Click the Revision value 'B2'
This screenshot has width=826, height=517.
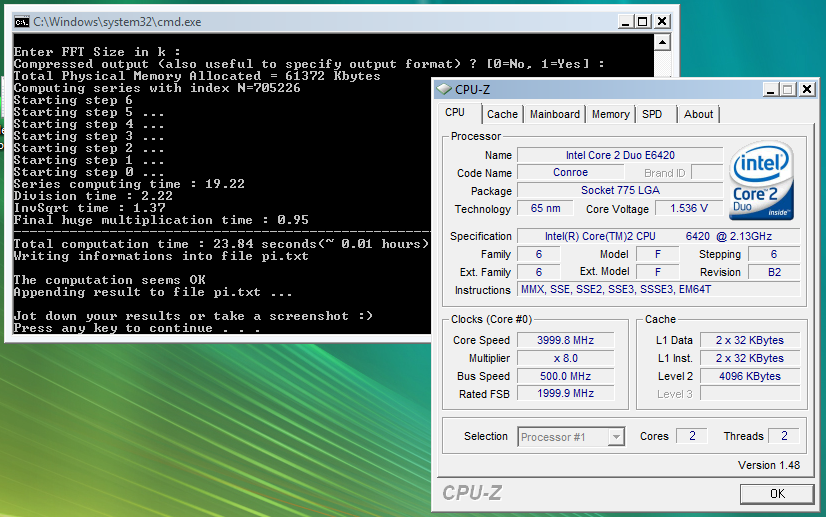(774, 272)
